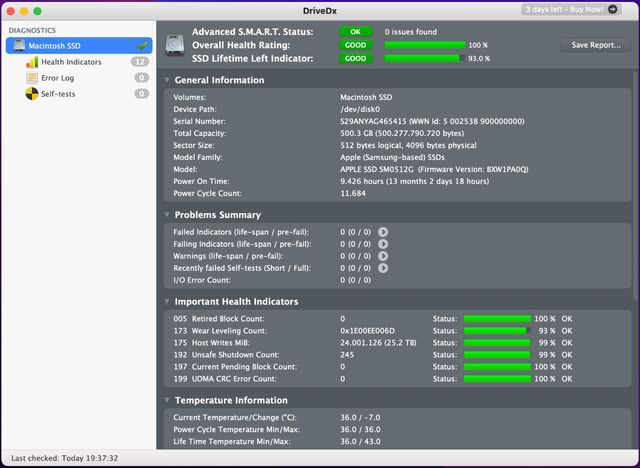Select Macintosh SSD in the Diagnostics list
The width and height of the screenshot is (640, 468).
(79, 45)
